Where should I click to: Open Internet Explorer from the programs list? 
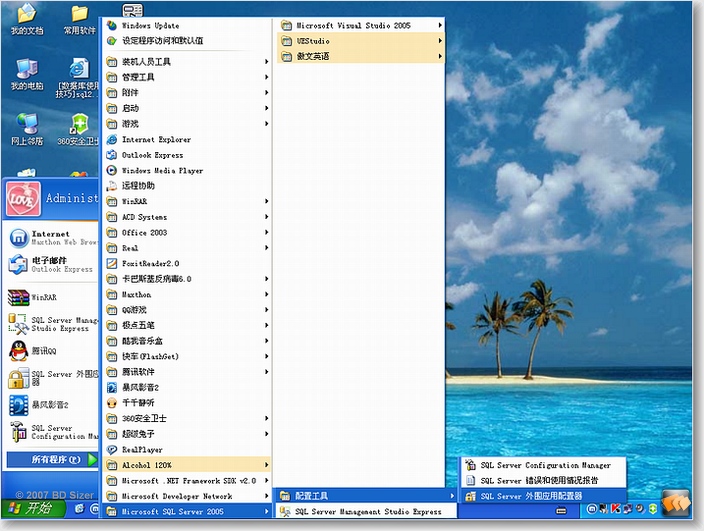(x=156, y=140)
